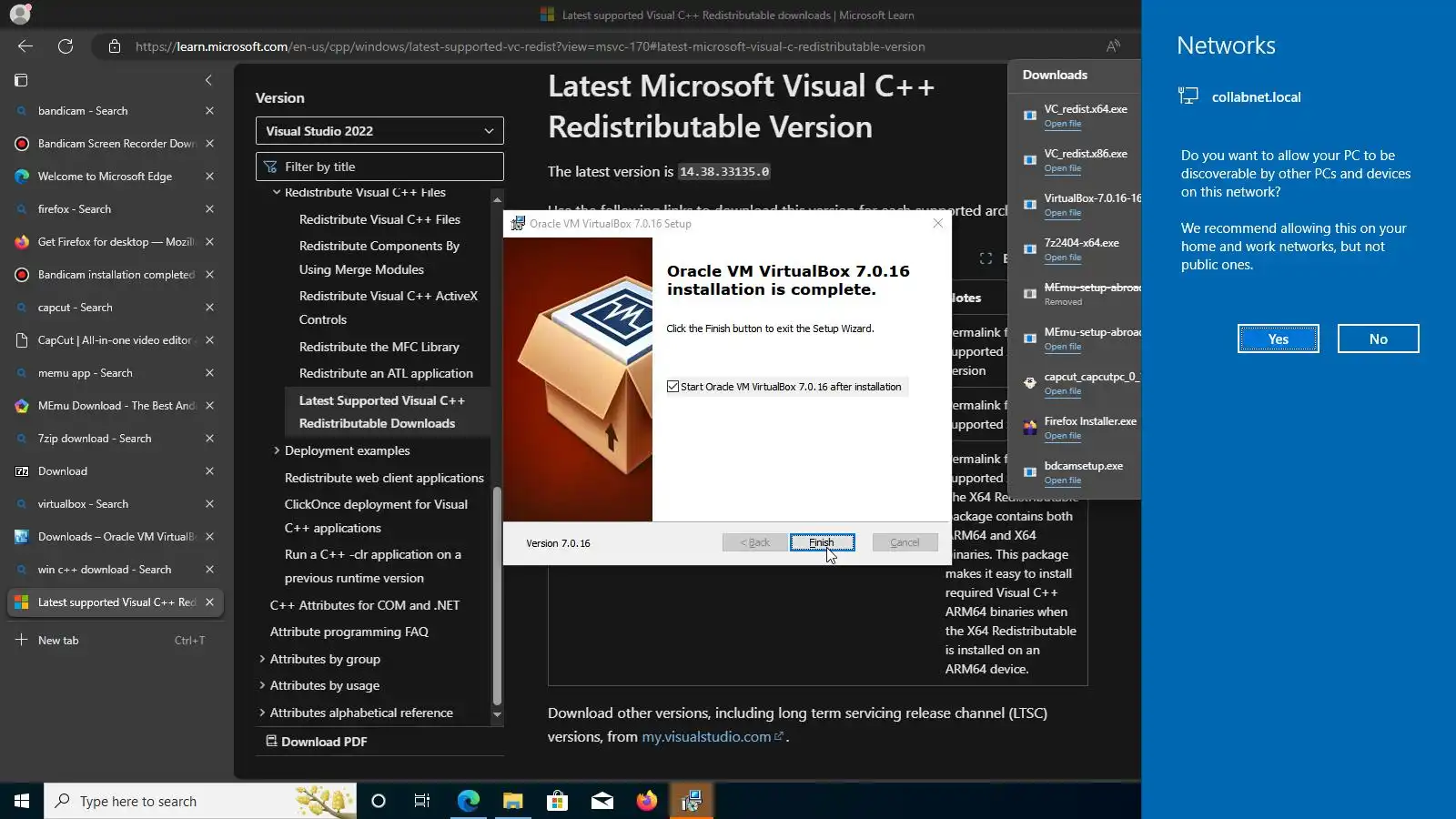
Task: Close the 'capcut - Search' tab
Action: pos(209,308)
